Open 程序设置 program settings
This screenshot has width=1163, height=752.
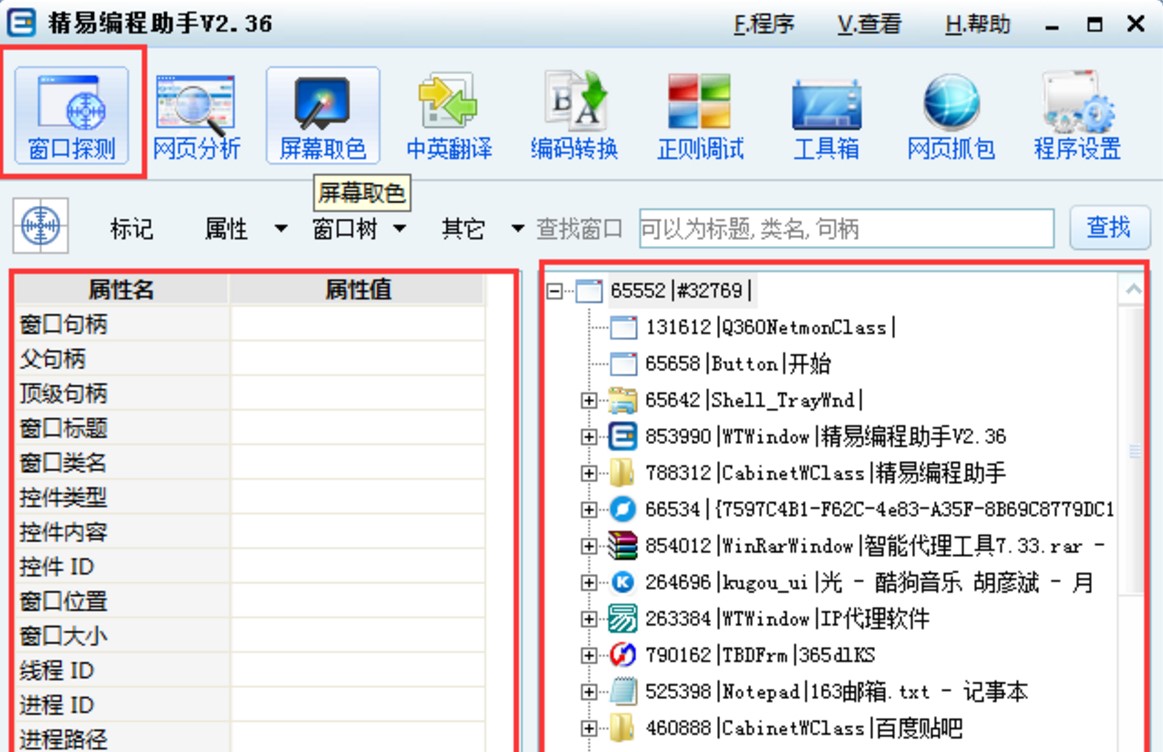(x=1077, y=115)
